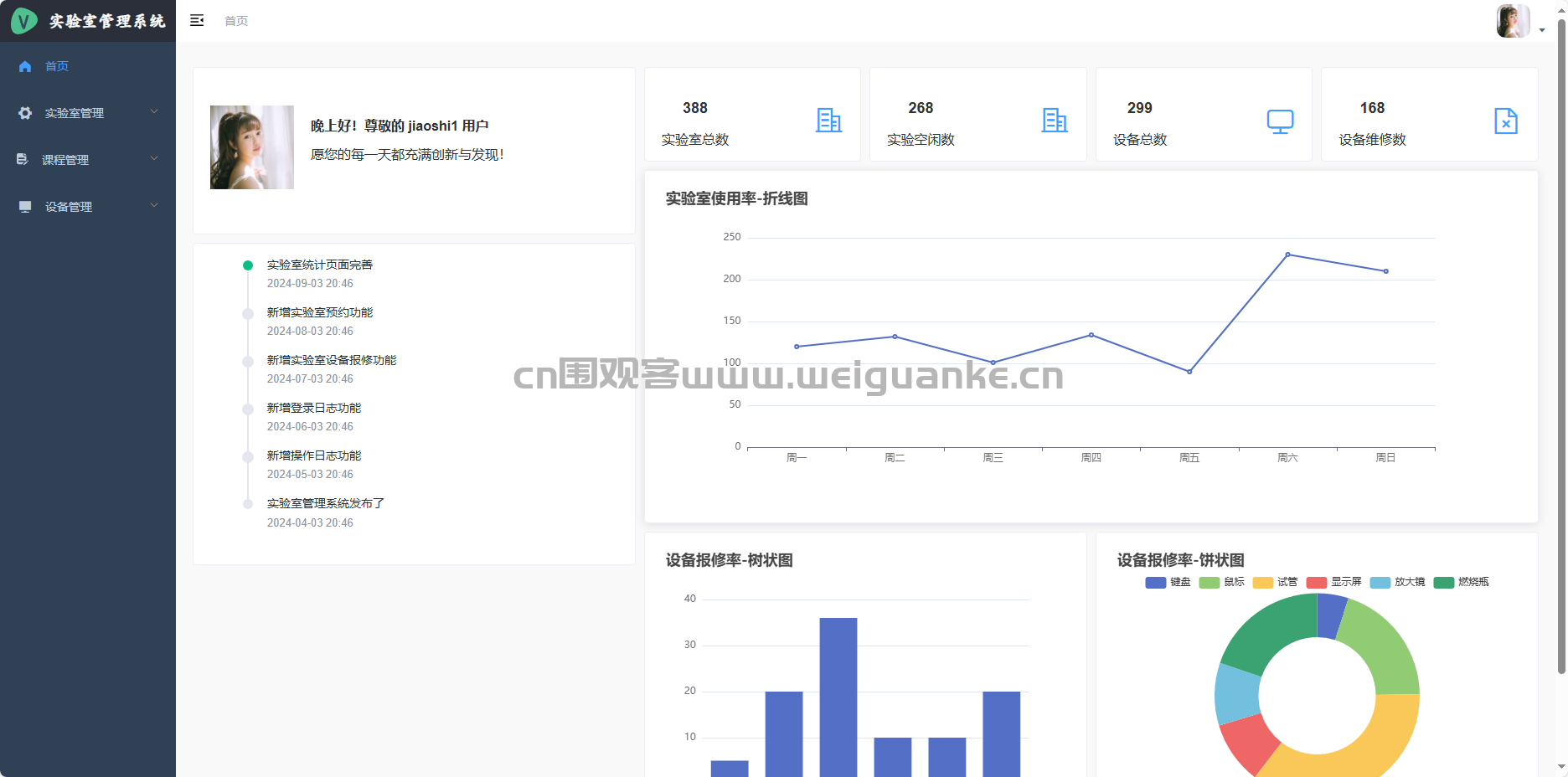Screen dimensions: 1568x777
Task: Click the building icon on 实验空闲数 card
Action: tap(1055, 121)
